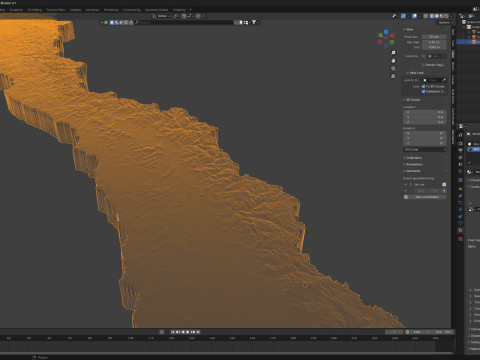Uncheck the Camera to View checkbox

coord(424,91)
